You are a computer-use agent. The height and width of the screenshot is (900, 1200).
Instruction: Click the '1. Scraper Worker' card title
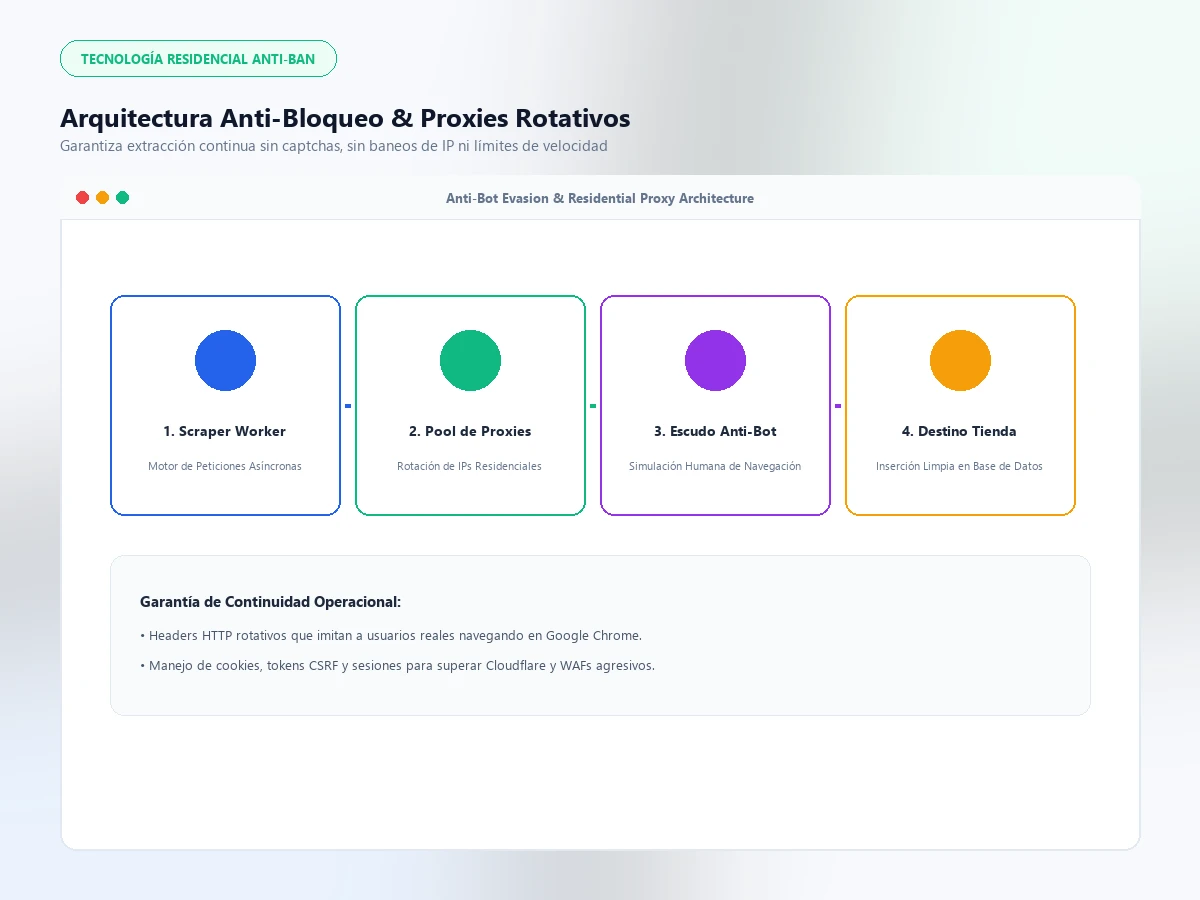click(x=225, y=432)
